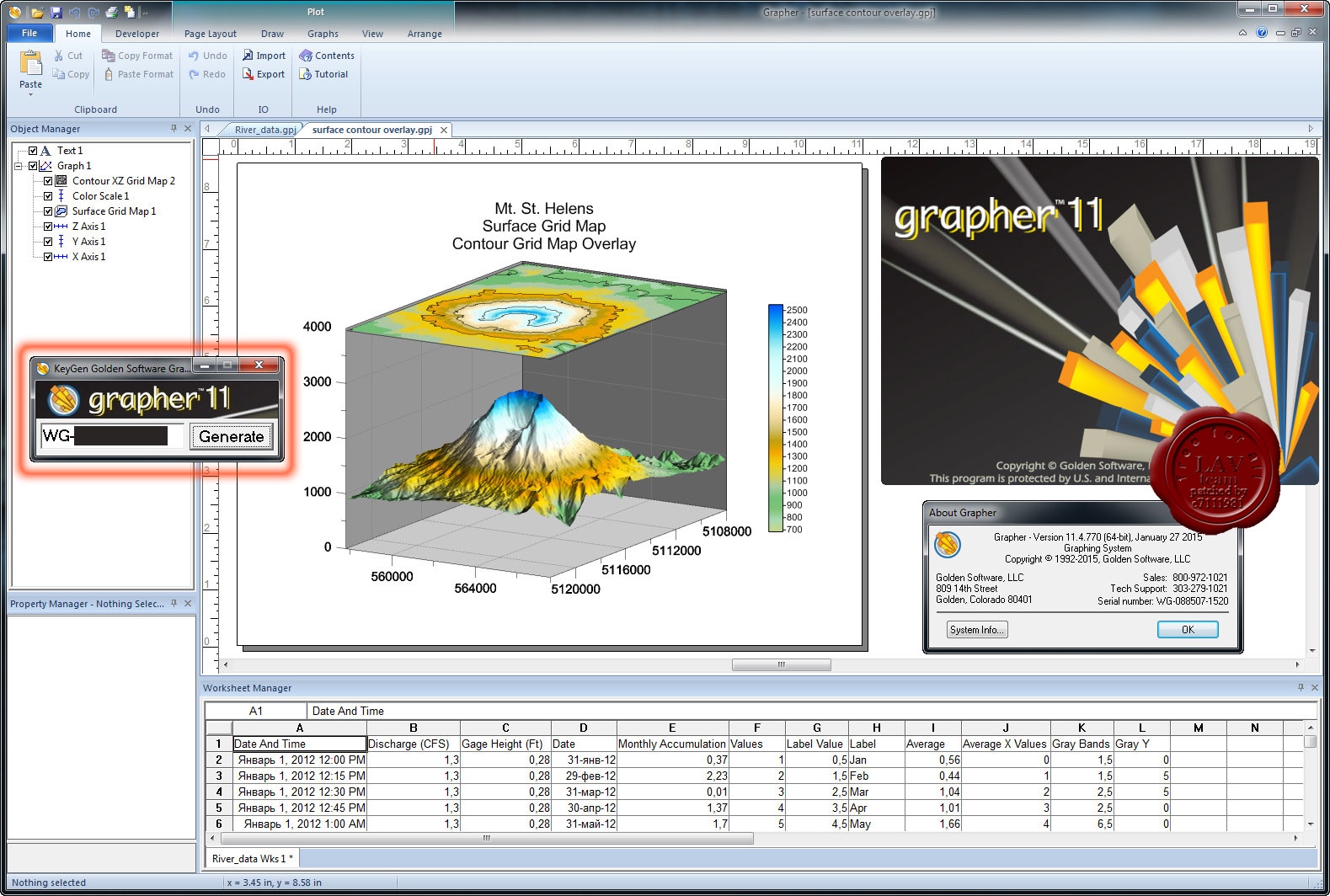Open the File tab
The width and height of the screenshot is (1330, 896).
click(x=29, y=33)
